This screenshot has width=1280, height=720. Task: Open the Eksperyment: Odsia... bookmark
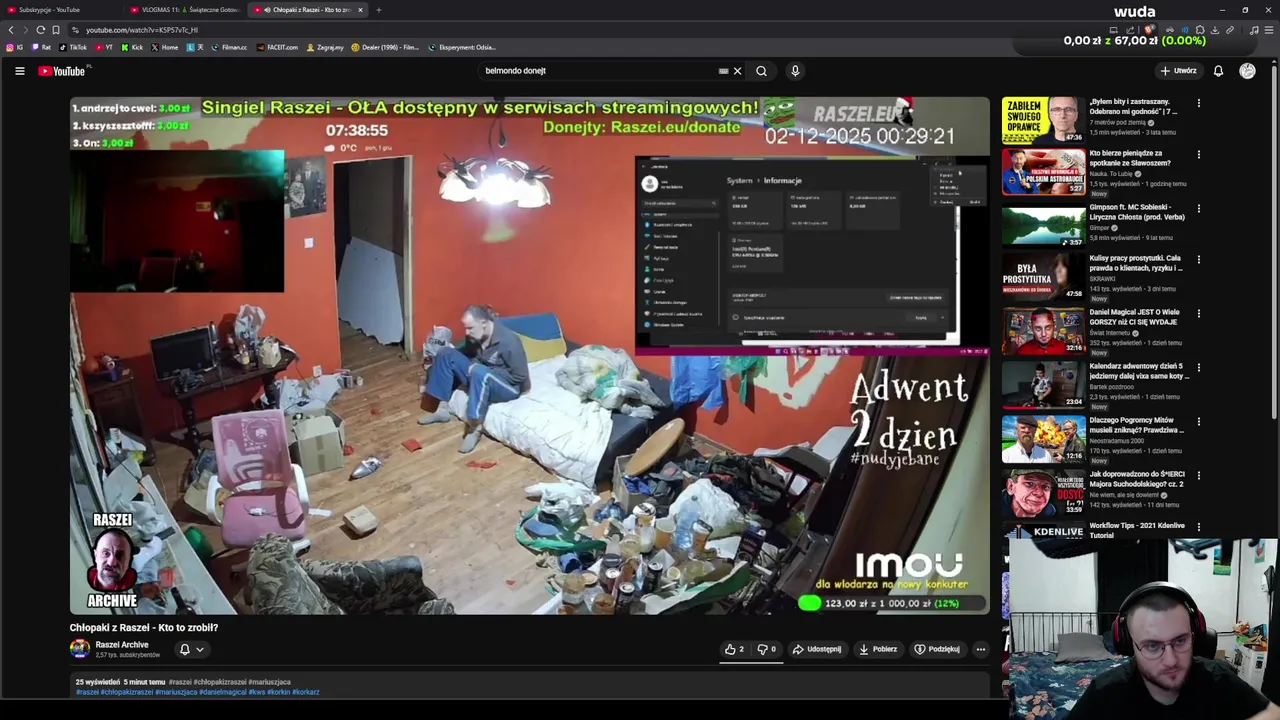pos(462,47)
